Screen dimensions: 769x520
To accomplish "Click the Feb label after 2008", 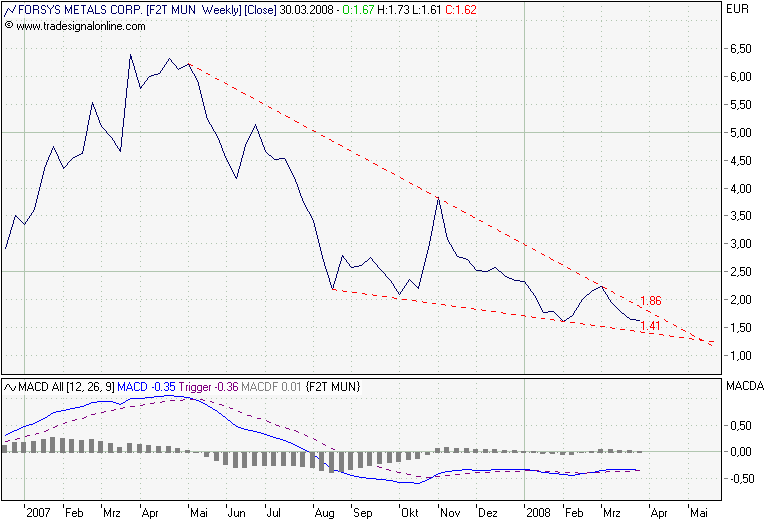I will [574, 513].
